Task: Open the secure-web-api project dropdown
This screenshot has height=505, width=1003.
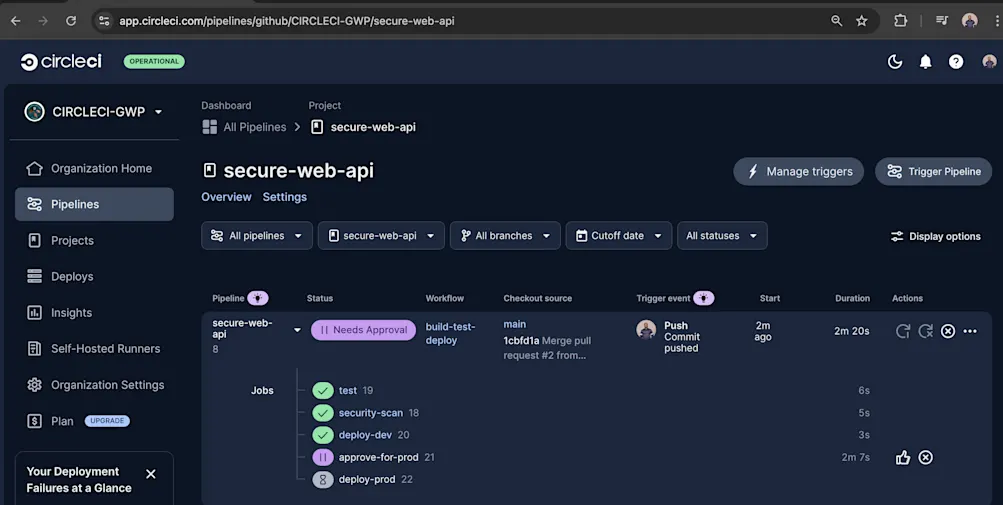Action: (x=381, y=236)
